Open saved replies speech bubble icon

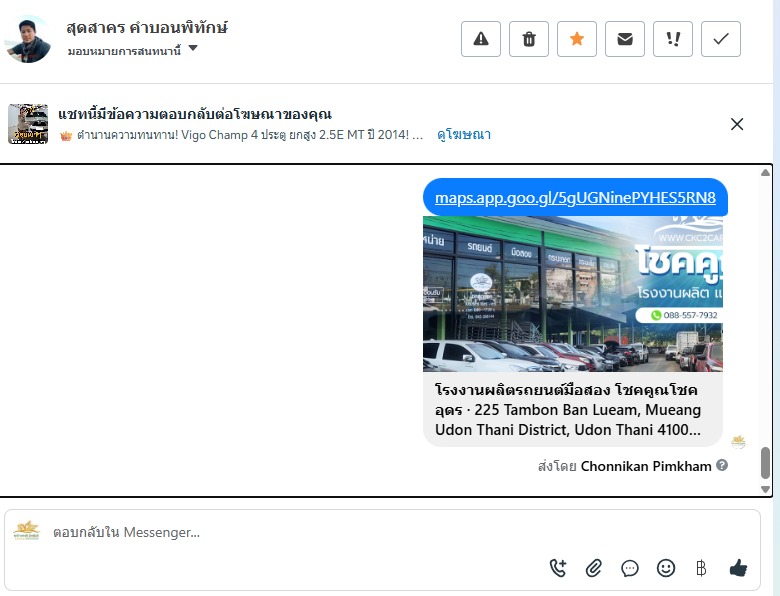(x=630, y=568)
